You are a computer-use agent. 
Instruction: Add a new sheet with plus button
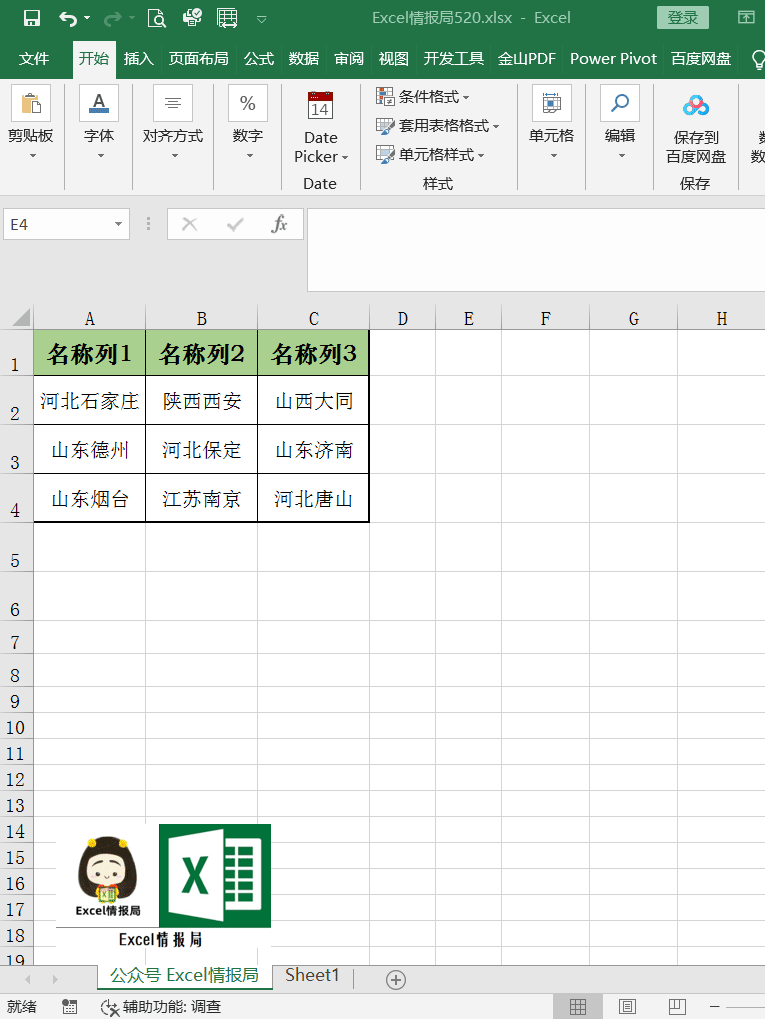pos(396,979)
